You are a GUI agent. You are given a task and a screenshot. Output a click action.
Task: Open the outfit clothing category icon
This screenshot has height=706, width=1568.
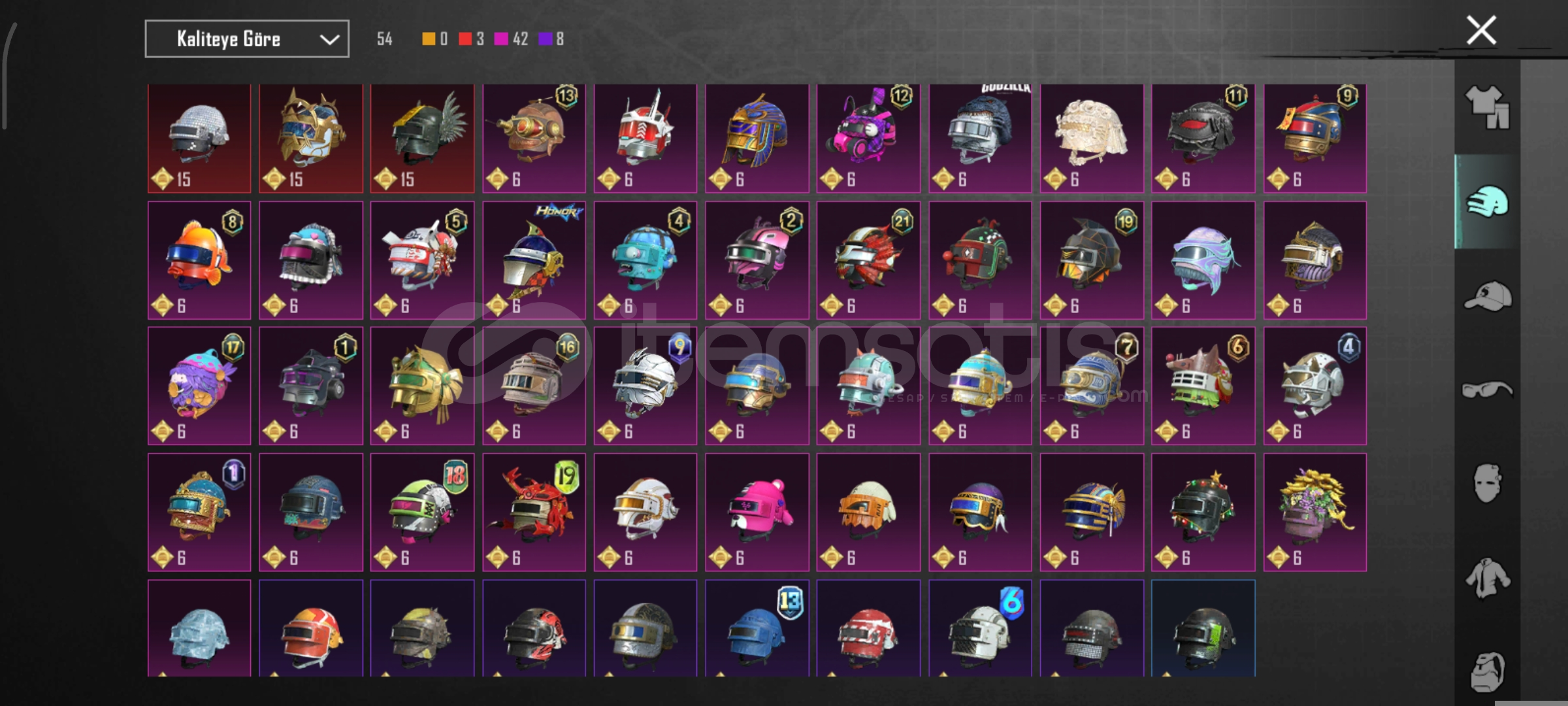[1487, 107]
